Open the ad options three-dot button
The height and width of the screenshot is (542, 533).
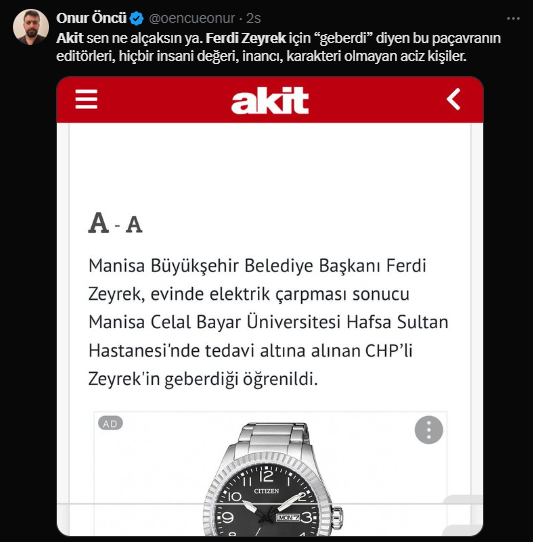pyautogui.click(x=429, y=430)
